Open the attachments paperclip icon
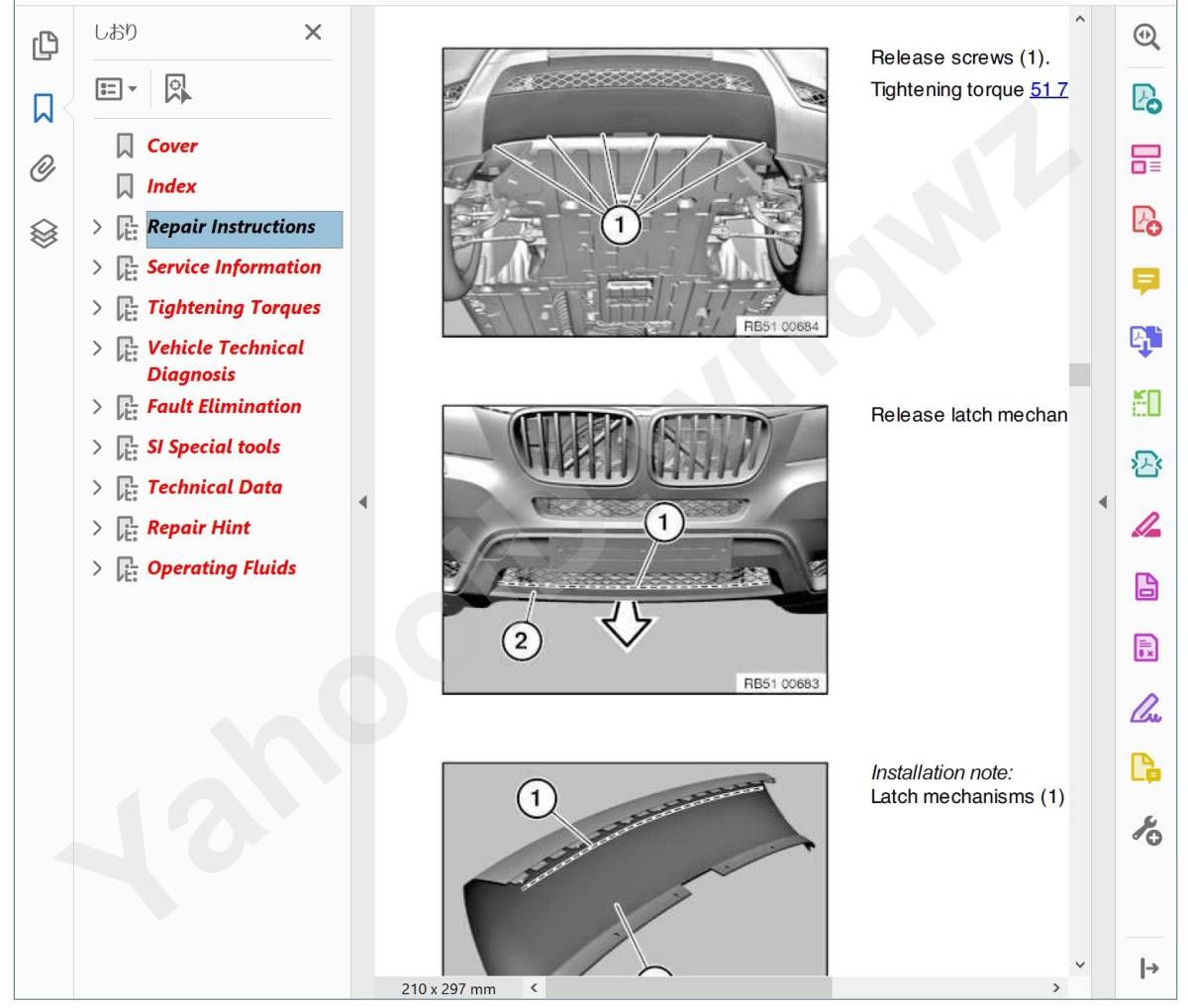1188x1008 pixels. pyautogui.click(x=44, y=169)
